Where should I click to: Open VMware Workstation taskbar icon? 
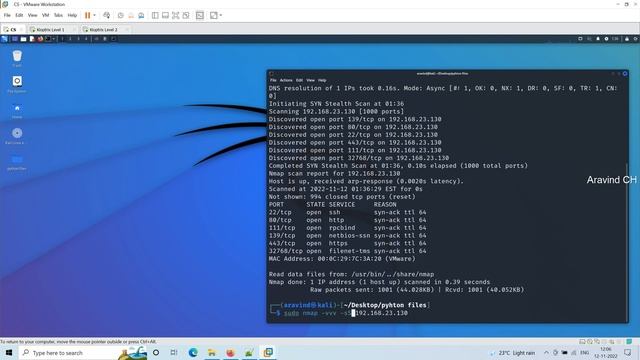click(268, 352)
